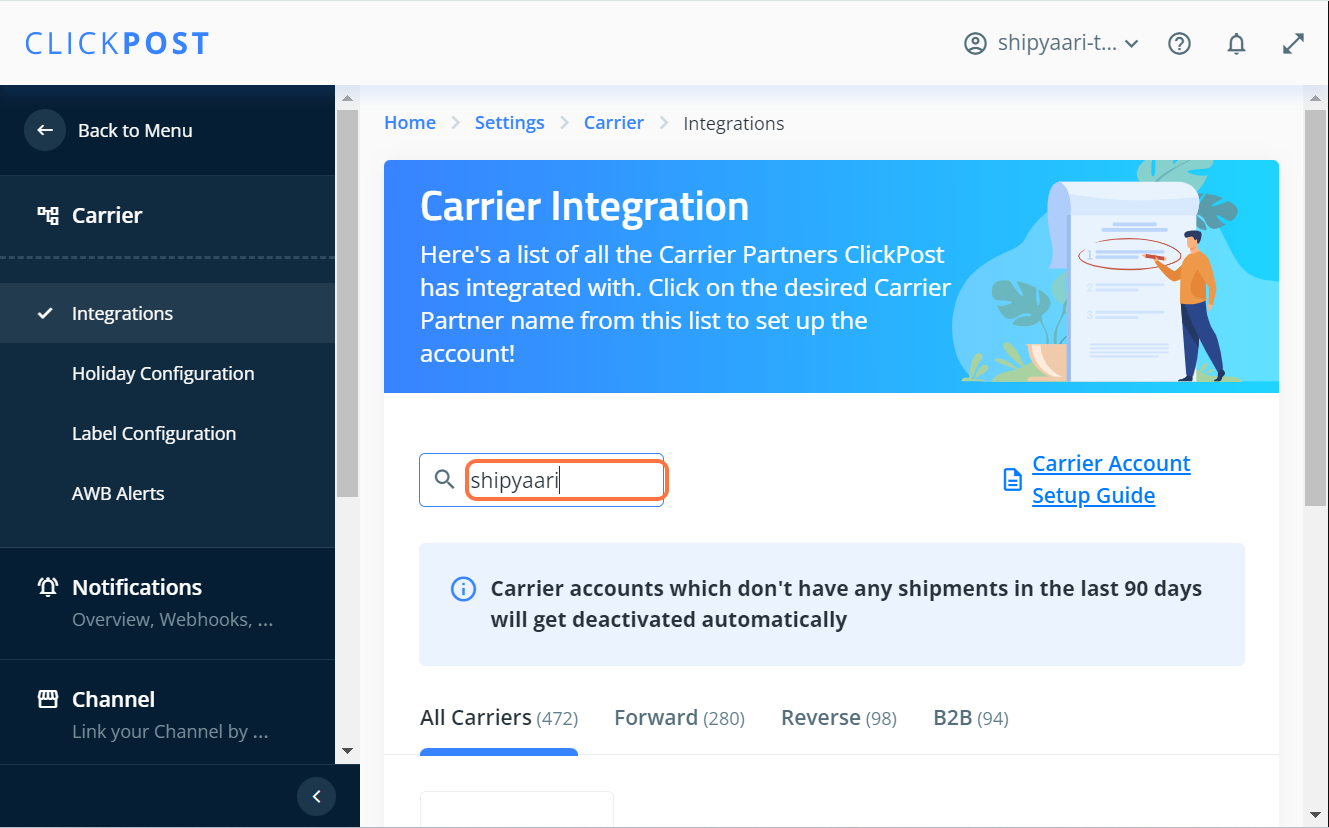Image resolution: width=1329 pixels, height=828 pixels.
Task: Switch to the Forward tab
Action: pos(679,718)
